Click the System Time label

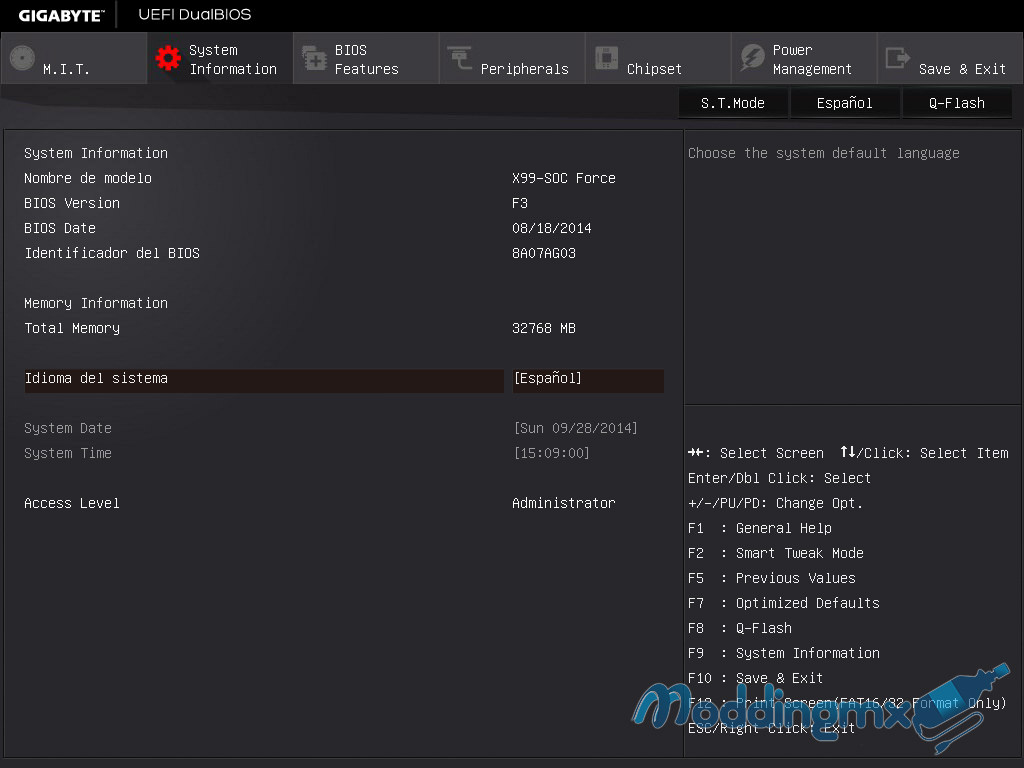click(x=68, y=453)
